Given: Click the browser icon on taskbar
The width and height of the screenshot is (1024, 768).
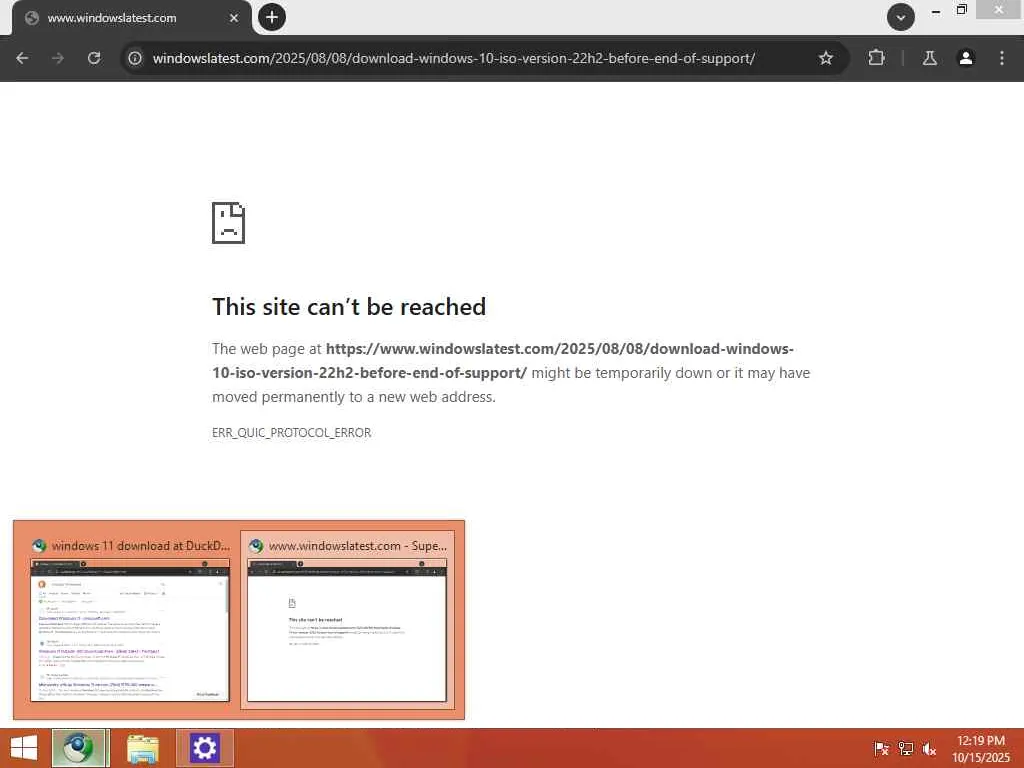Looking at the screenshot, I should (81, 748).
